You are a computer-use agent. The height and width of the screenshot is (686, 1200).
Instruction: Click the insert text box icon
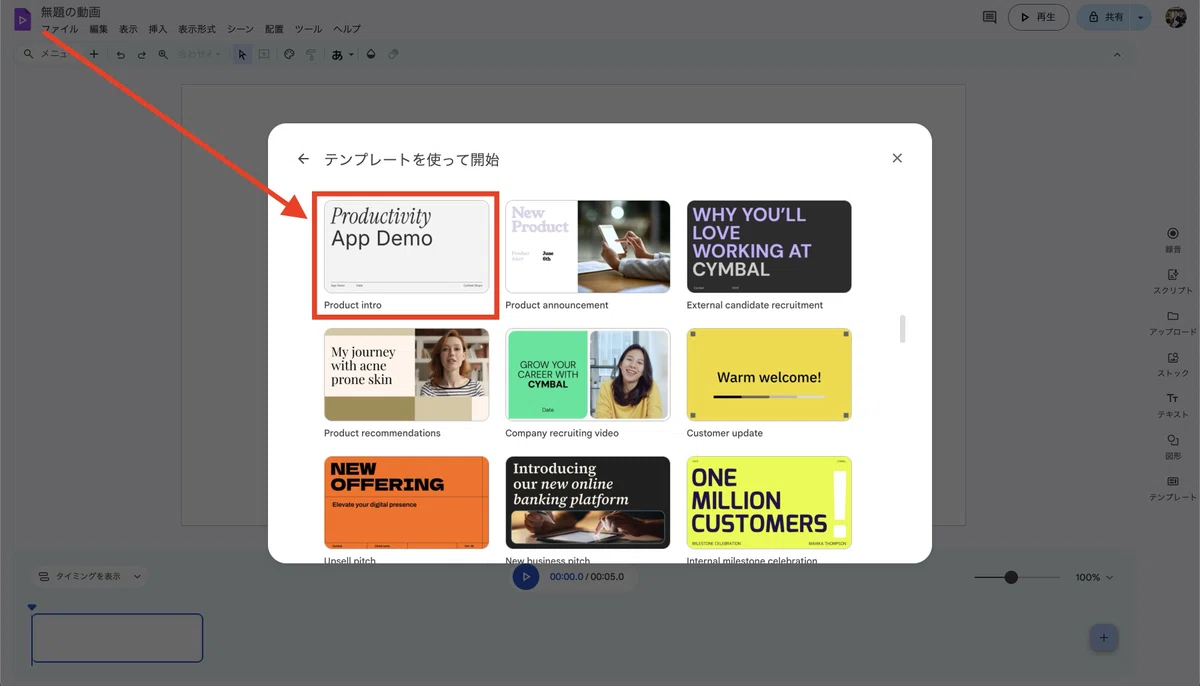[264, 55]
